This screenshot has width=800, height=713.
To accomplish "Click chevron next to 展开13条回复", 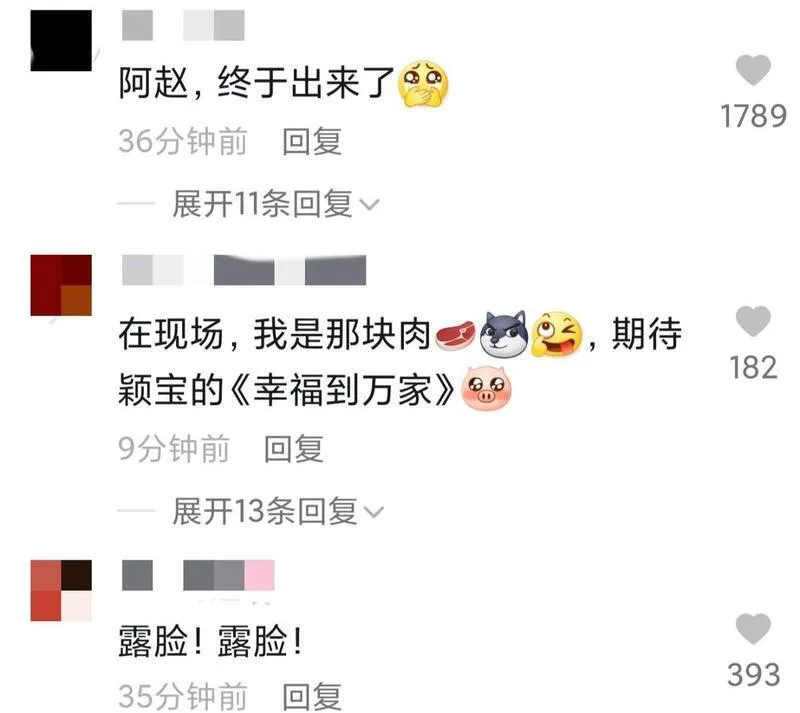I will coord(374,511).
